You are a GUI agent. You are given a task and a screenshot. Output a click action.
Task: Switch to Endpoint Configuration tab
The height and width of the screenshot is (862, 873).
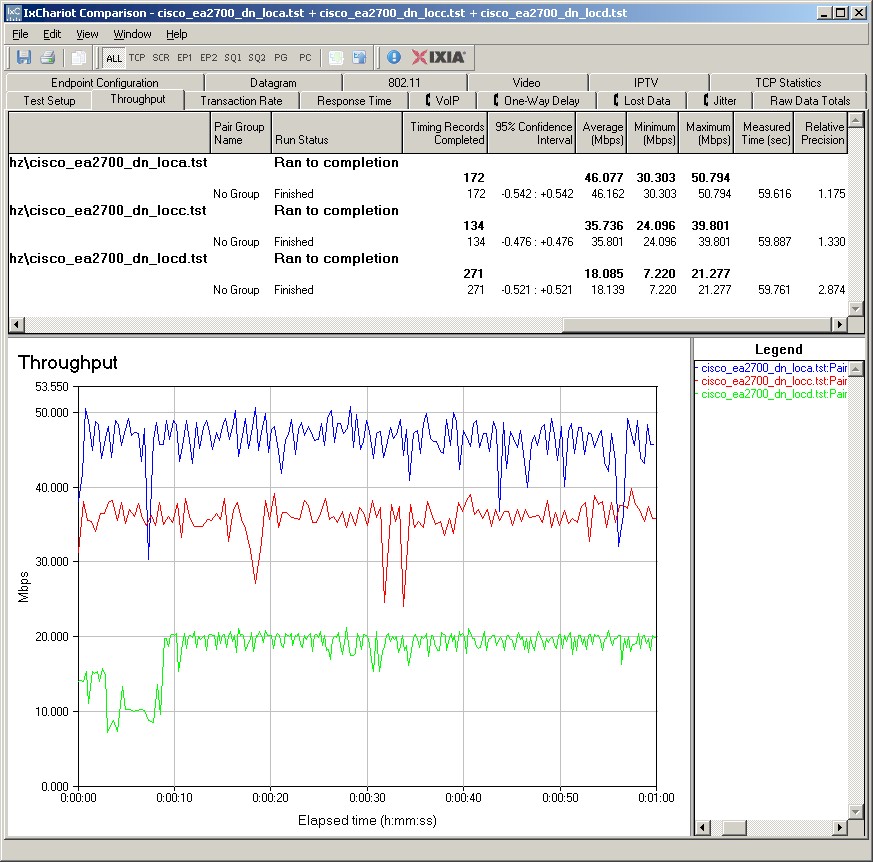(x=105, y=82)
